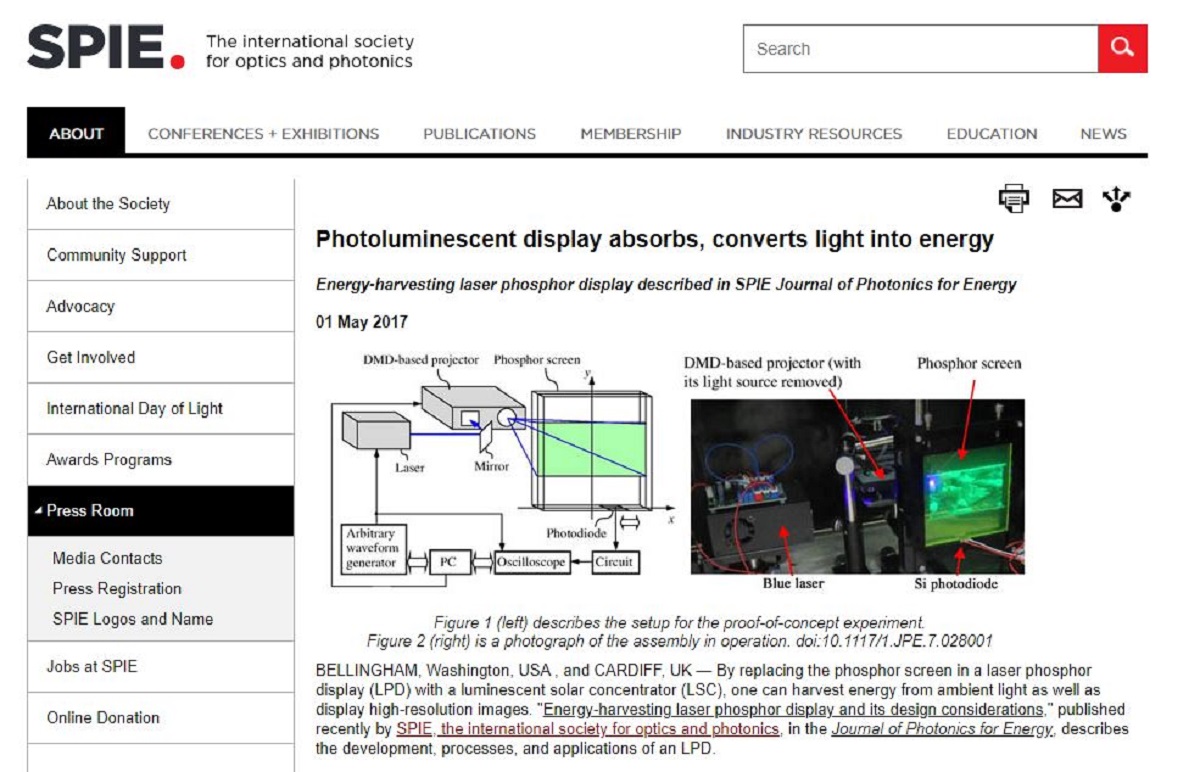Open the MEMBERSHIP menu
Screen dimensions: 1200x772
pos(631,133)
